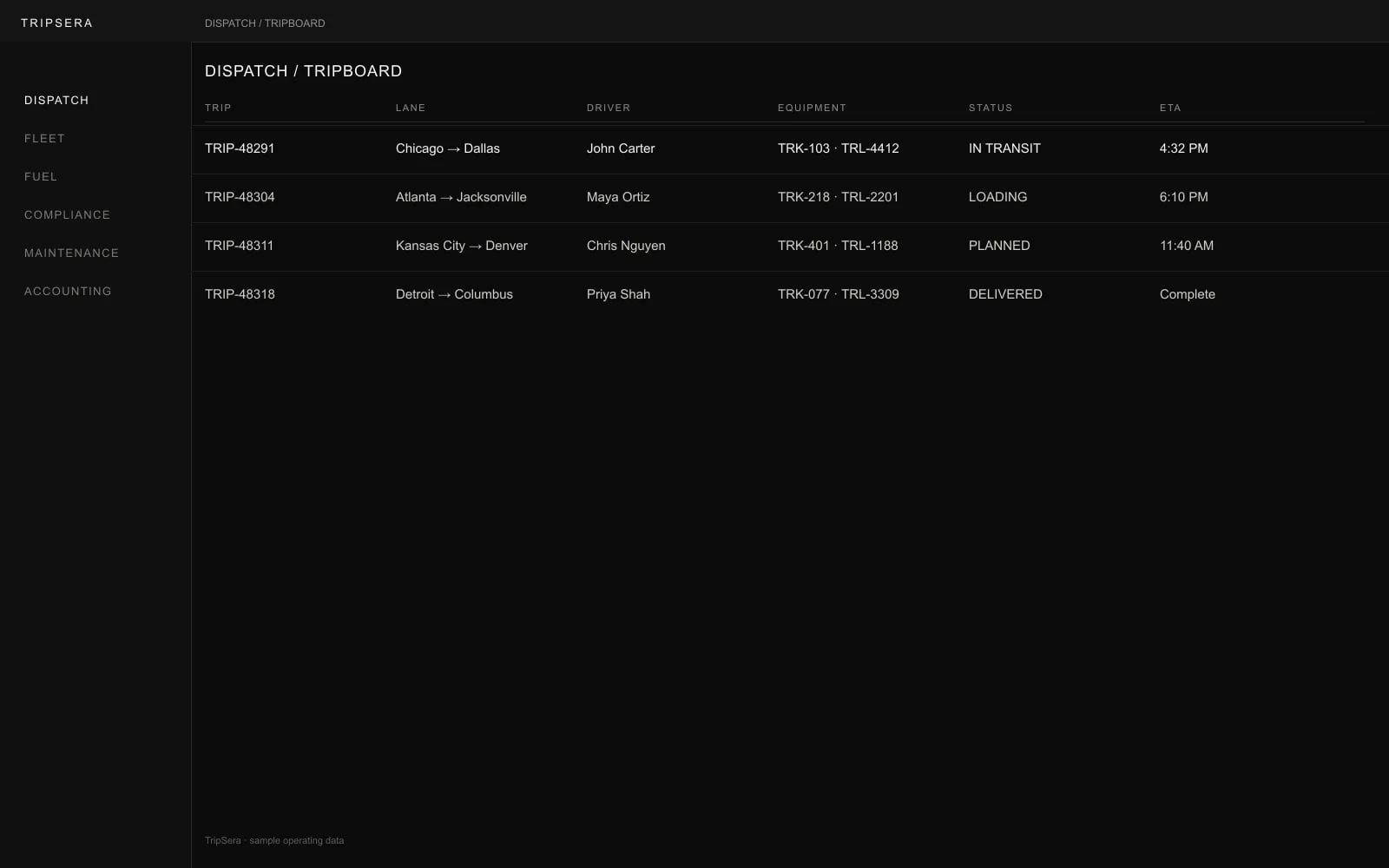Select trip TRIP-48291
Viewport: 1389px width, 868px height.
pyautogui.click(x=240, y=148)
